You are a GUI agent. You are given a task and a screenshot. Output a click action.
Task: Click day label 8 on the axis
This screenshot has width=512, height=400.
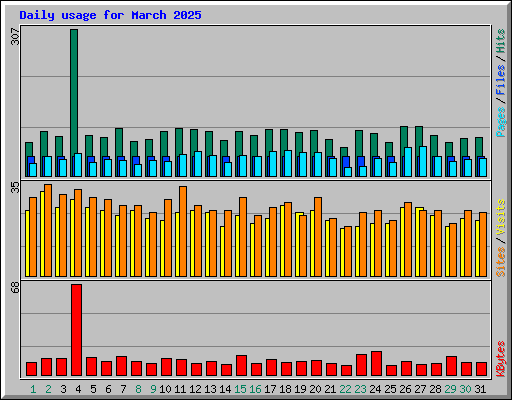click(138, 389)
